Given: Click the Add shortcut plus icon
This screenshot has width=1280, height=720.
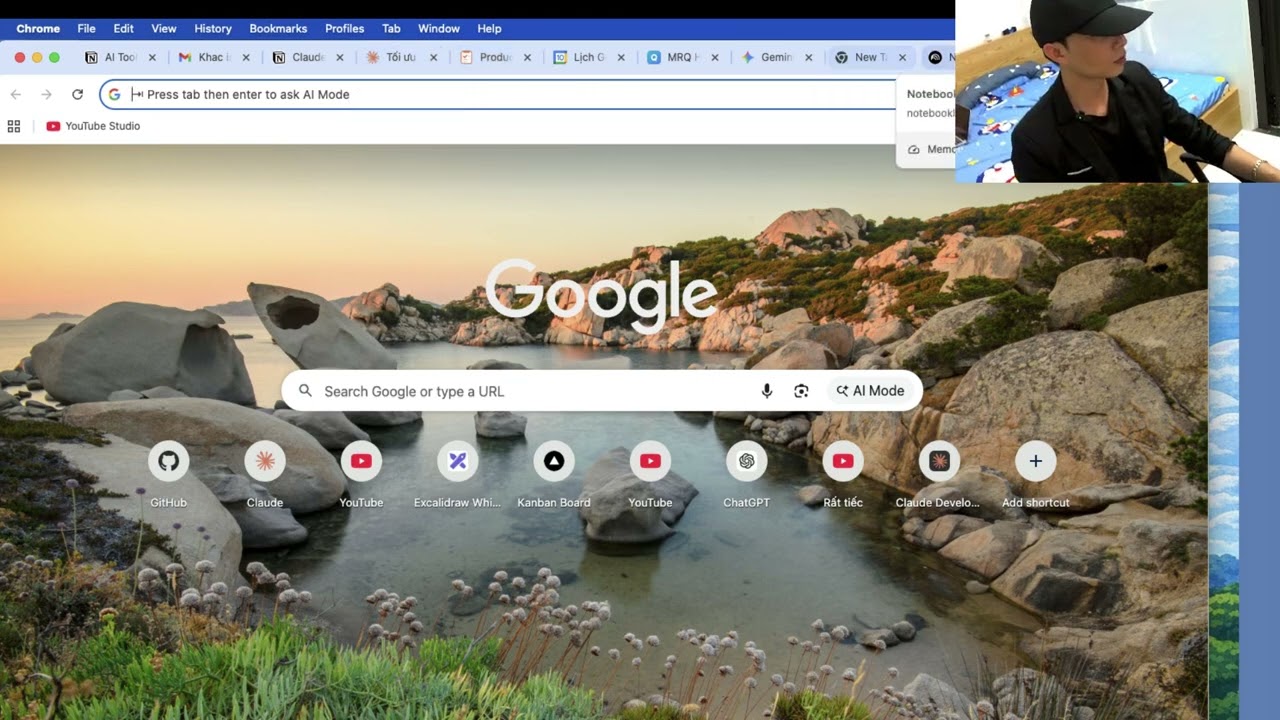Looking at the screenshot, I should (x=1035, y=461).
